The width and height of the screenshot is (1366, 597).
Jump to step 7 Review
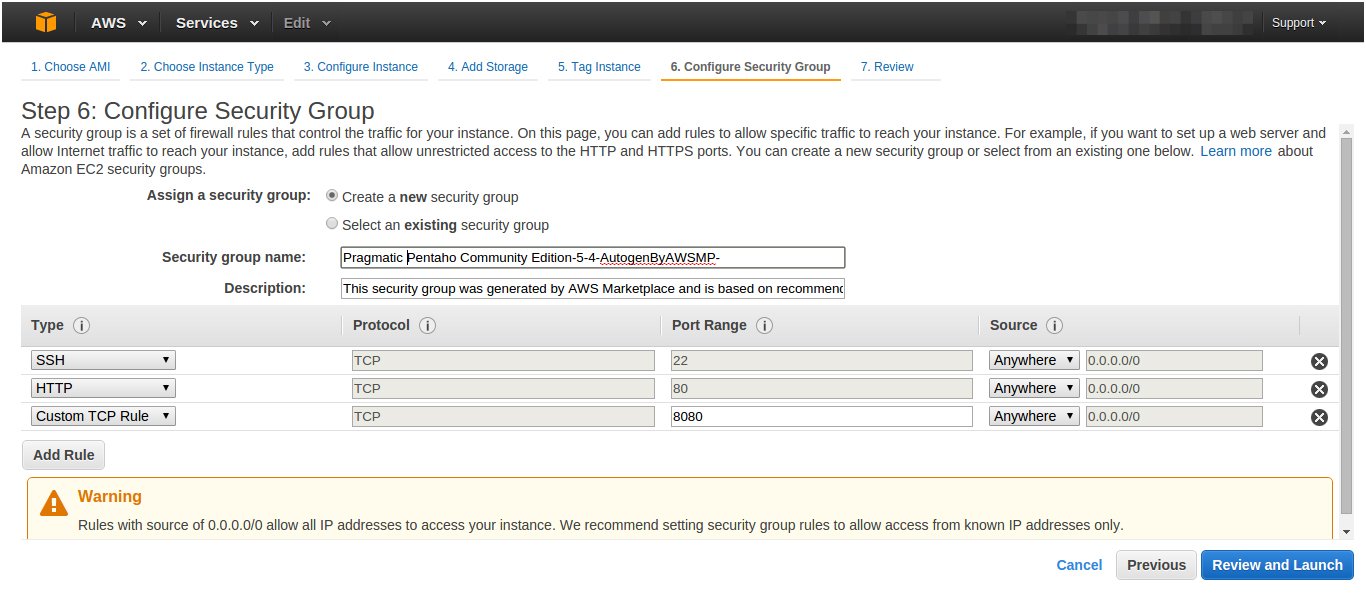point(887,67)
